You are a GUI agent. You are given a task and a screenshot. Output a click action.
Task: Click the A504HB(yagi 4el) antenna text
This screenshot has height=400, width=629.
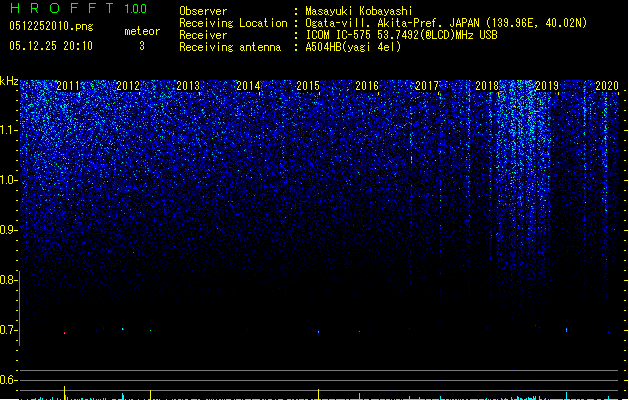point(353,47)
